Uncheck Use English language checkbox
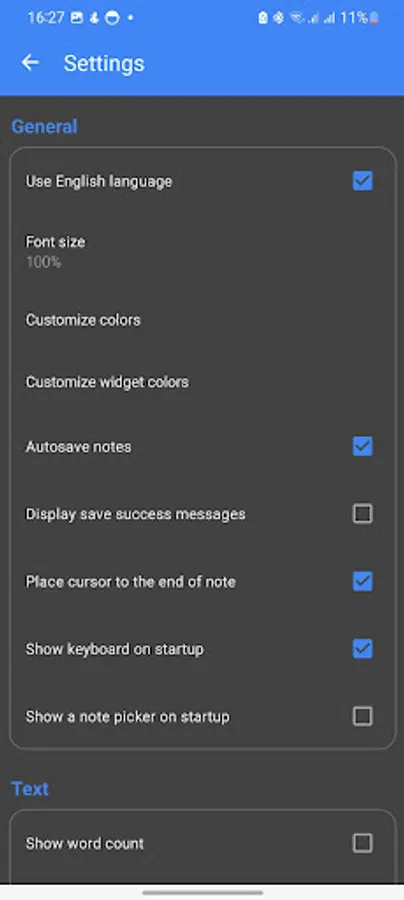Viewport: 404px width, 900px height. coord(363,181)
